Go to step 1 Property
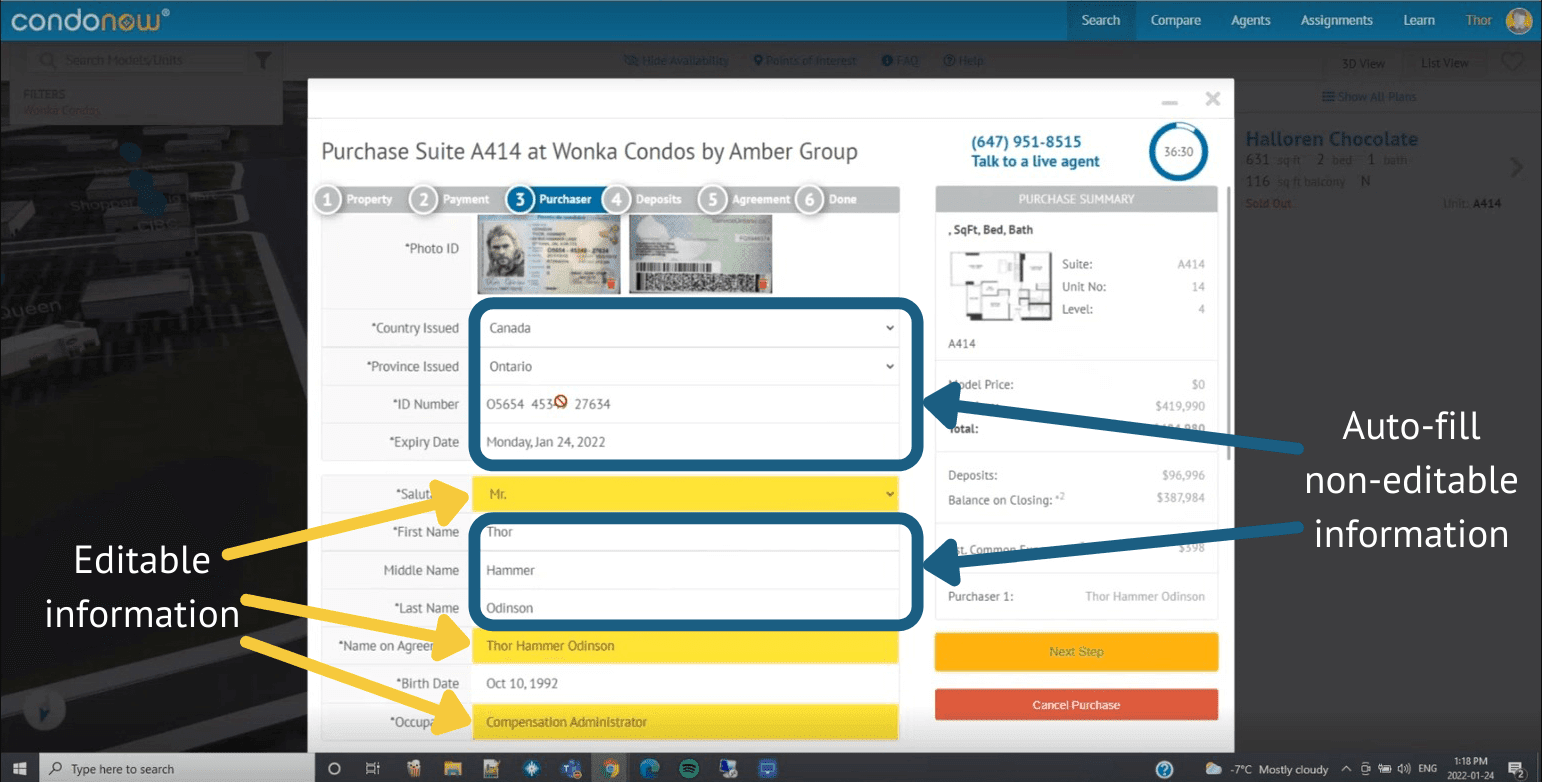Viewport: 1542px width, 782px height. tap(357, 199)
